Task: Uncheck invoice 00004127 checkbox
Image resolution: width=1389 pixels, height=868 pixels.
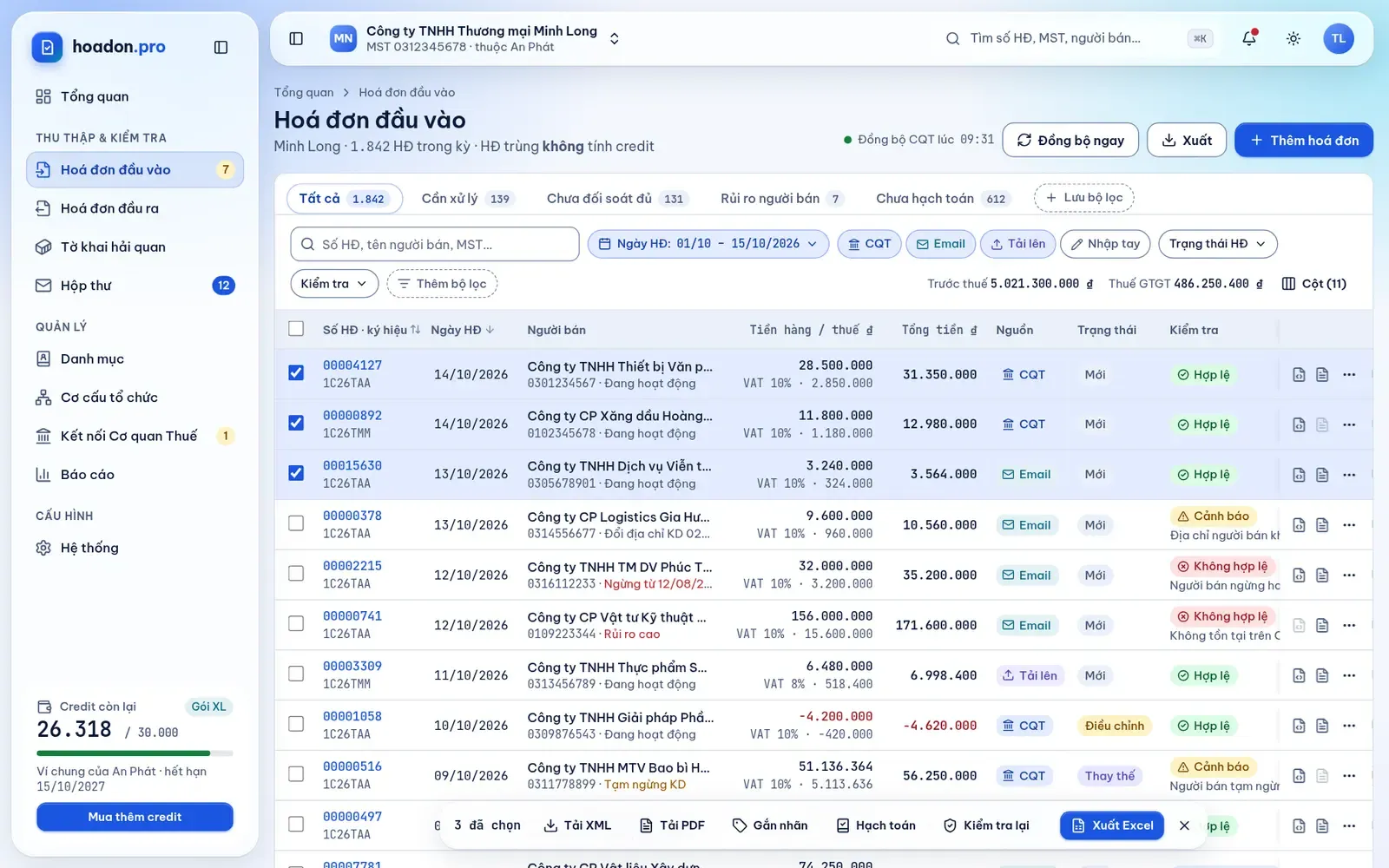Action: [296, 373]
